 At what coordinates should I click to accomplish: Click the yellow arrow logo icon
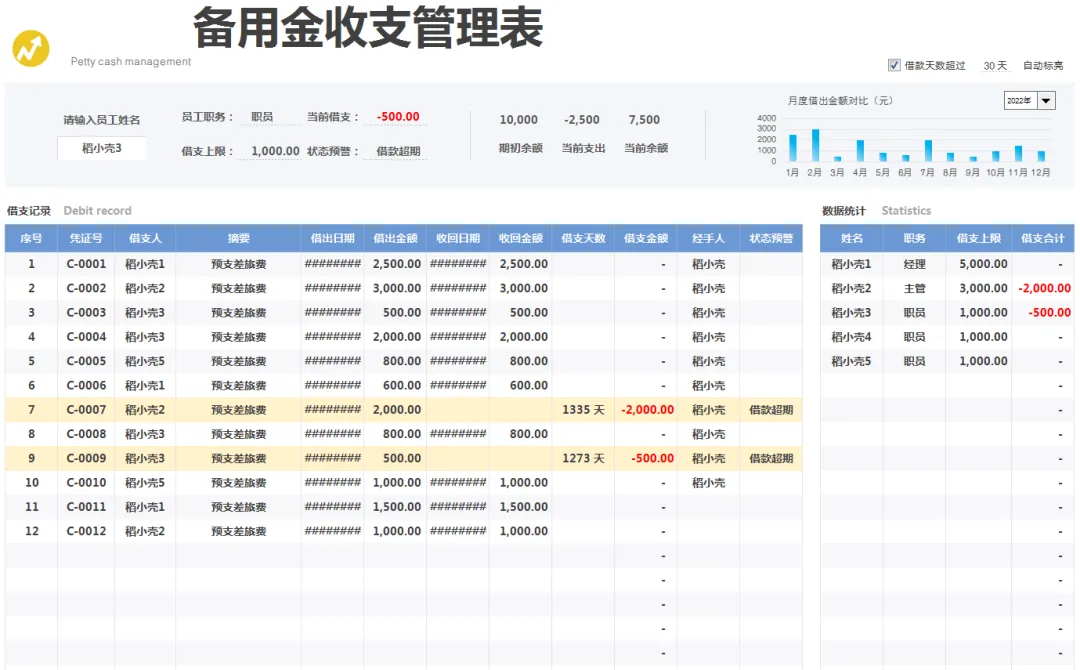pos(31,49)
